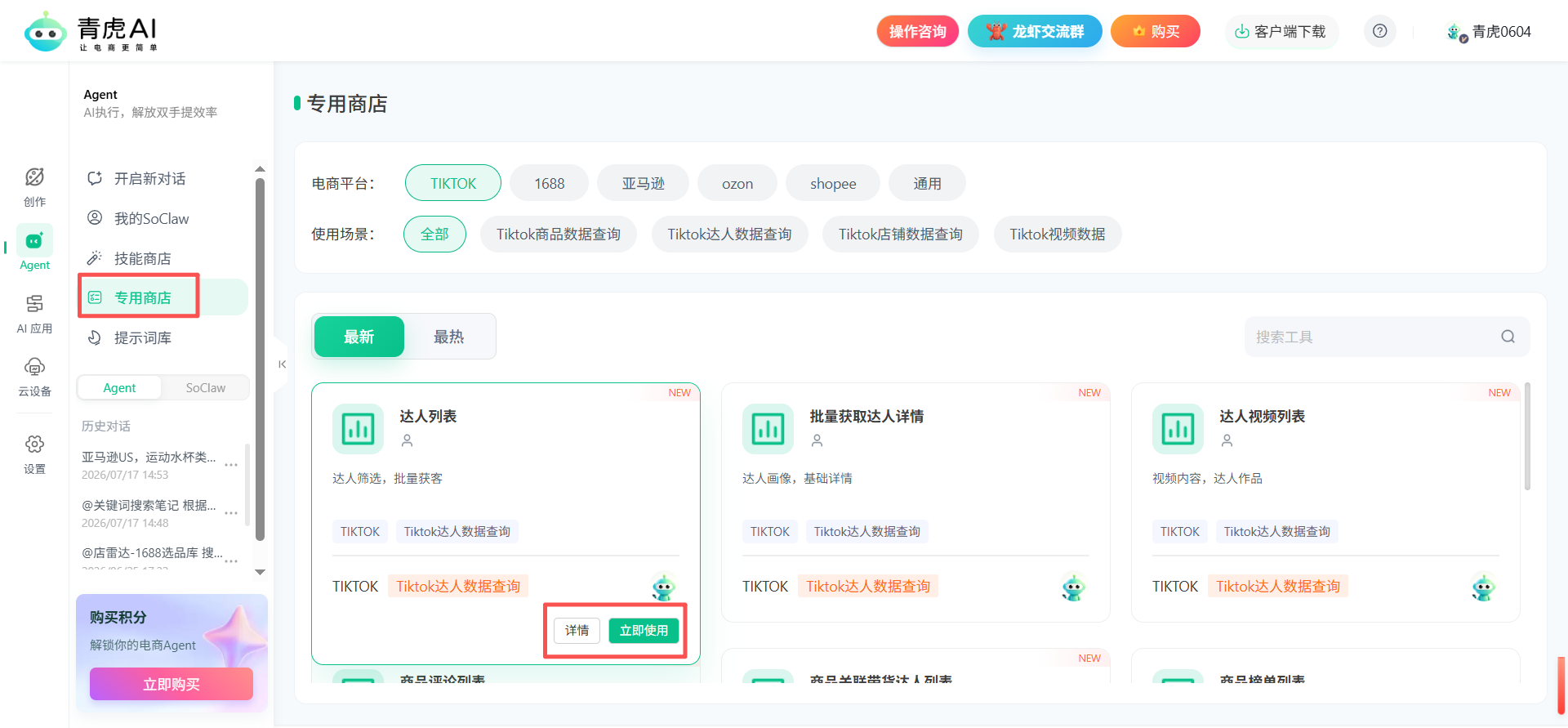Open the 青虎0604 account menu

tap(1489, 32)
